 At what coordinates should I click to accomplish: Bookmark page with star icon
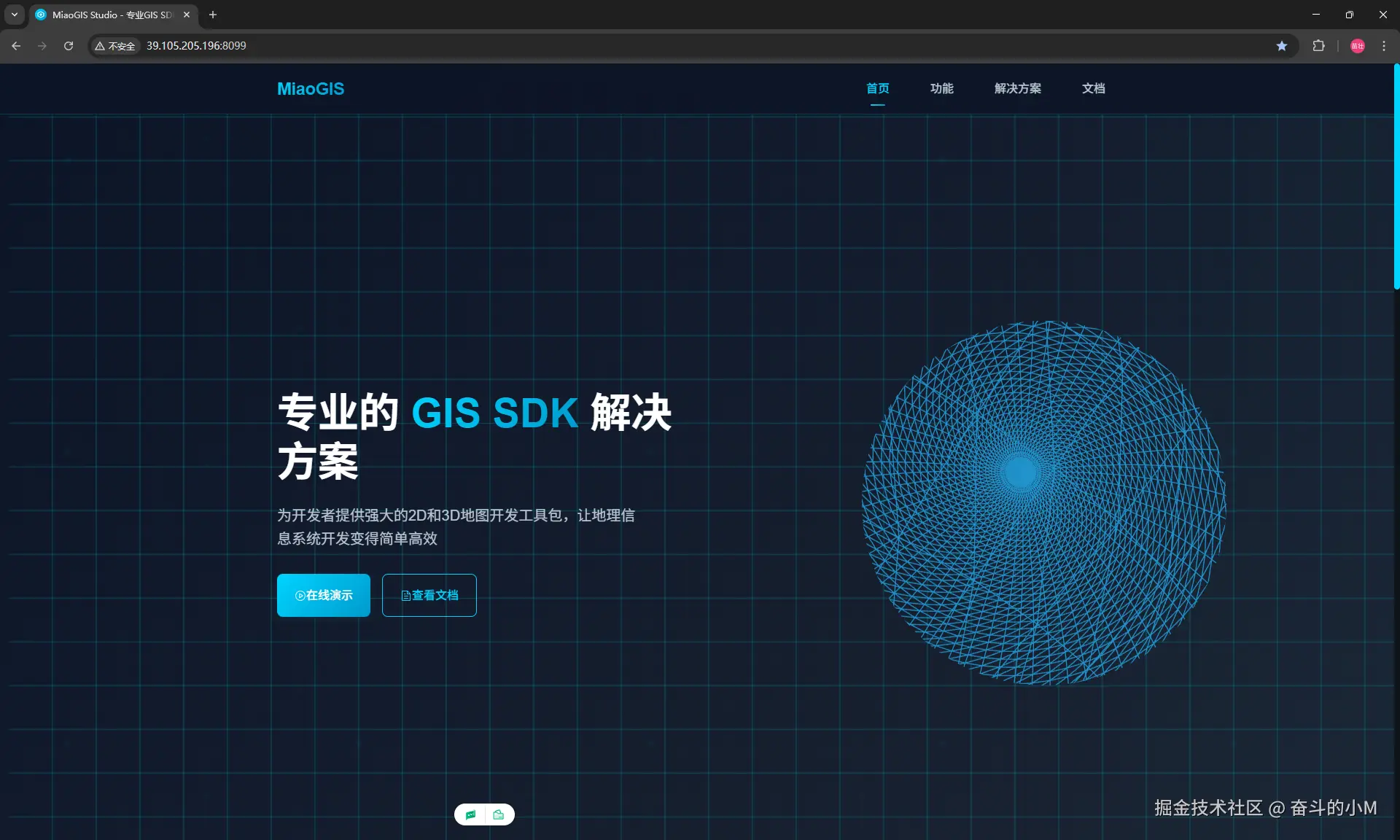click(x=1281, y=46)
